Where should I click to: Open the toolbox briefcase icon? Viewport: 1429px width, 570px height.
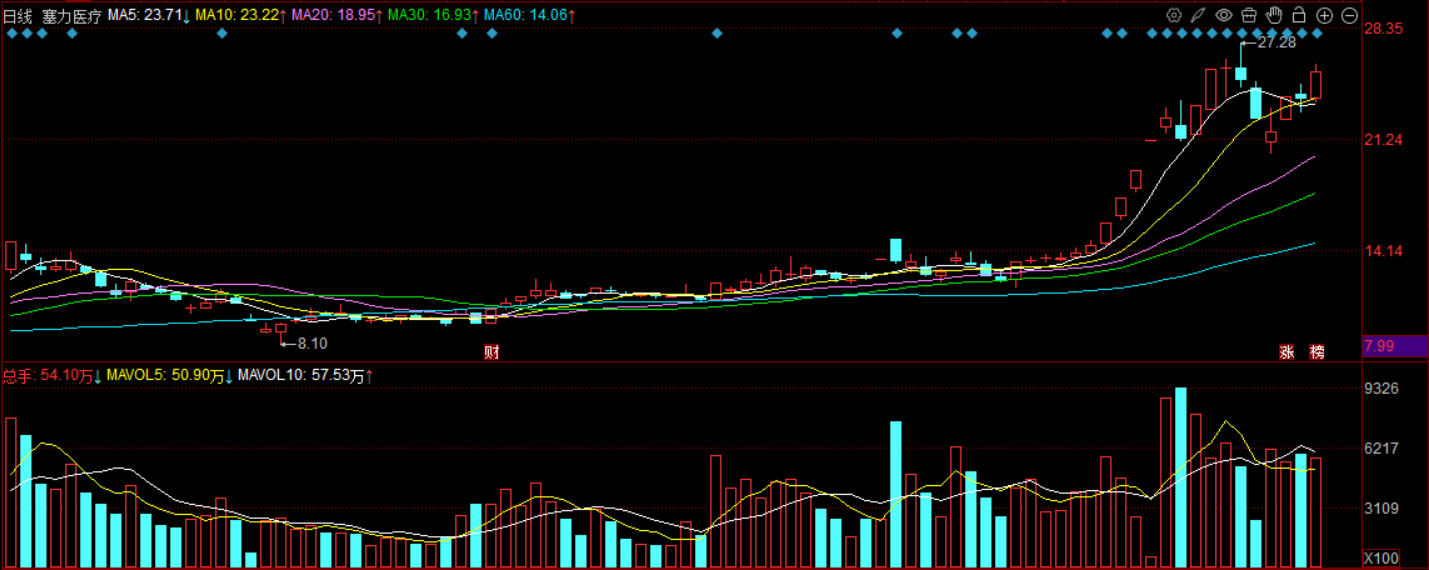(x=1249, y=15)
